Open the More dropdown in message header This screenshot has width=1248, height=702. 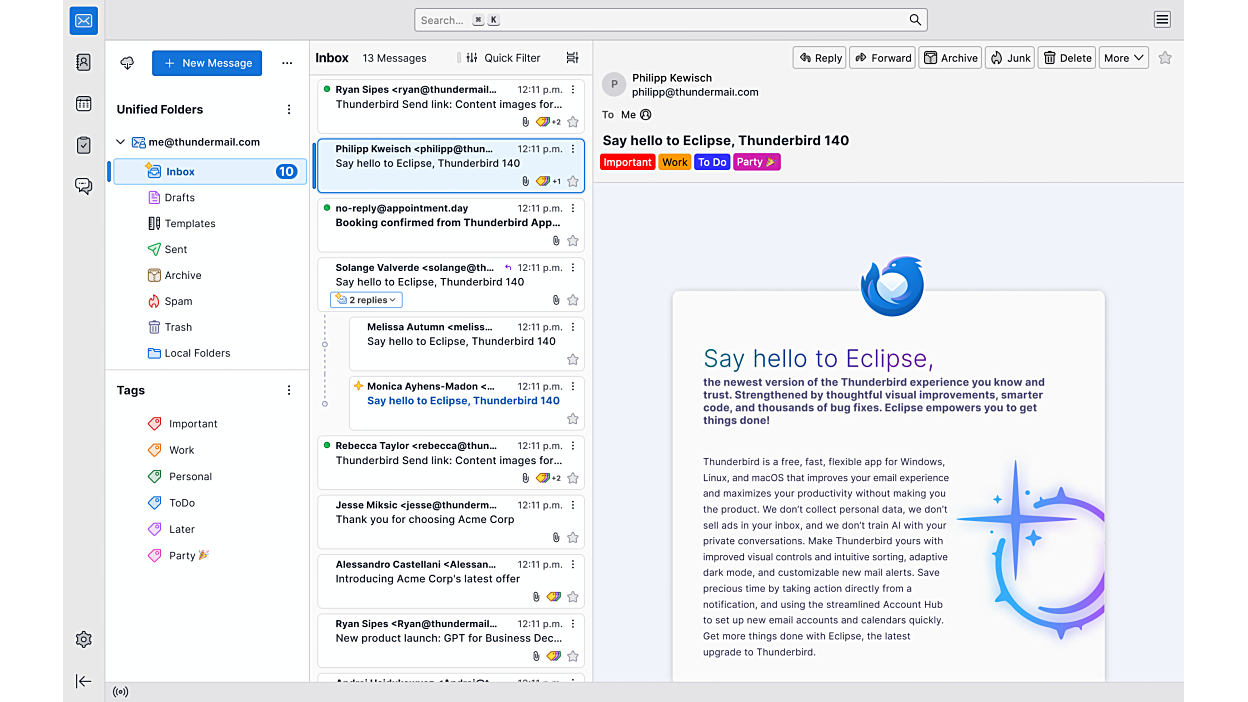click(x=1123, y=58)
